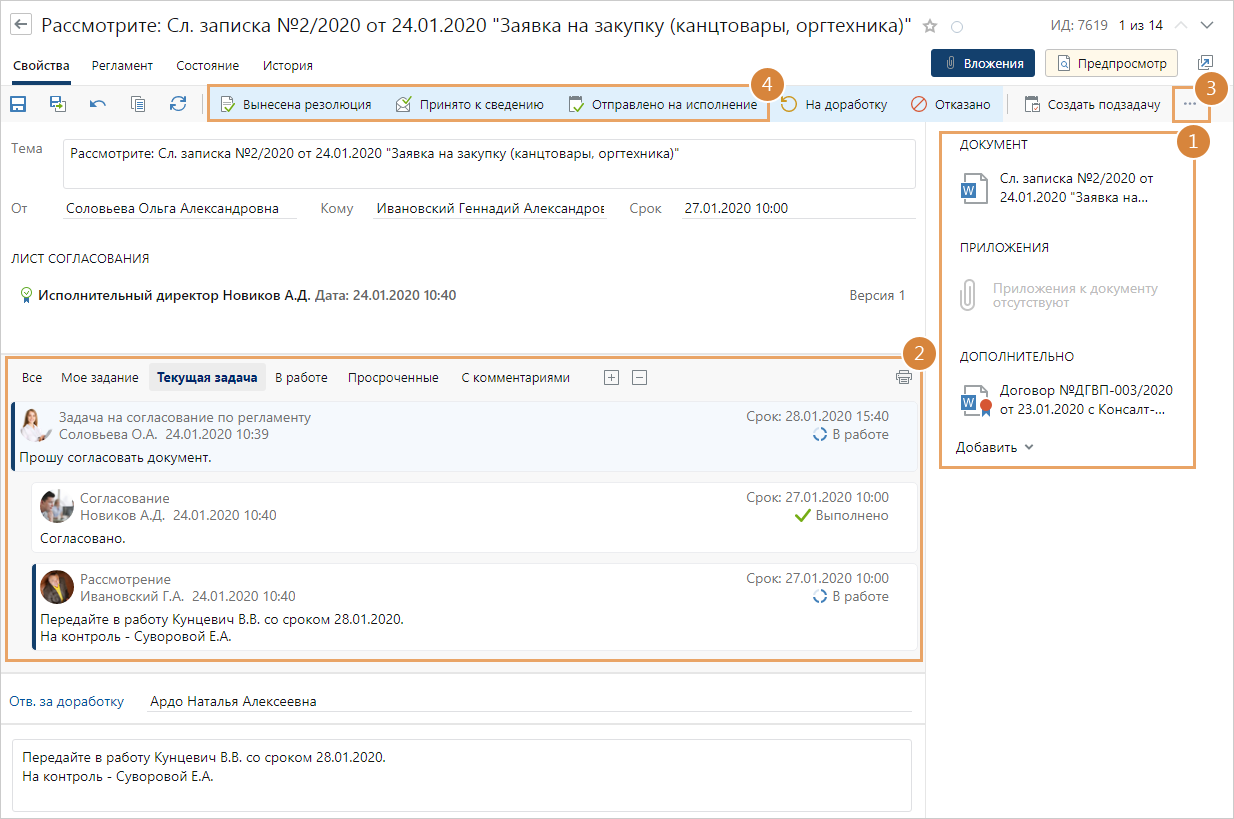Go to the next task with the down chevron
The height and width of the screenshot is (819, 1234).
pos(1207,25)
